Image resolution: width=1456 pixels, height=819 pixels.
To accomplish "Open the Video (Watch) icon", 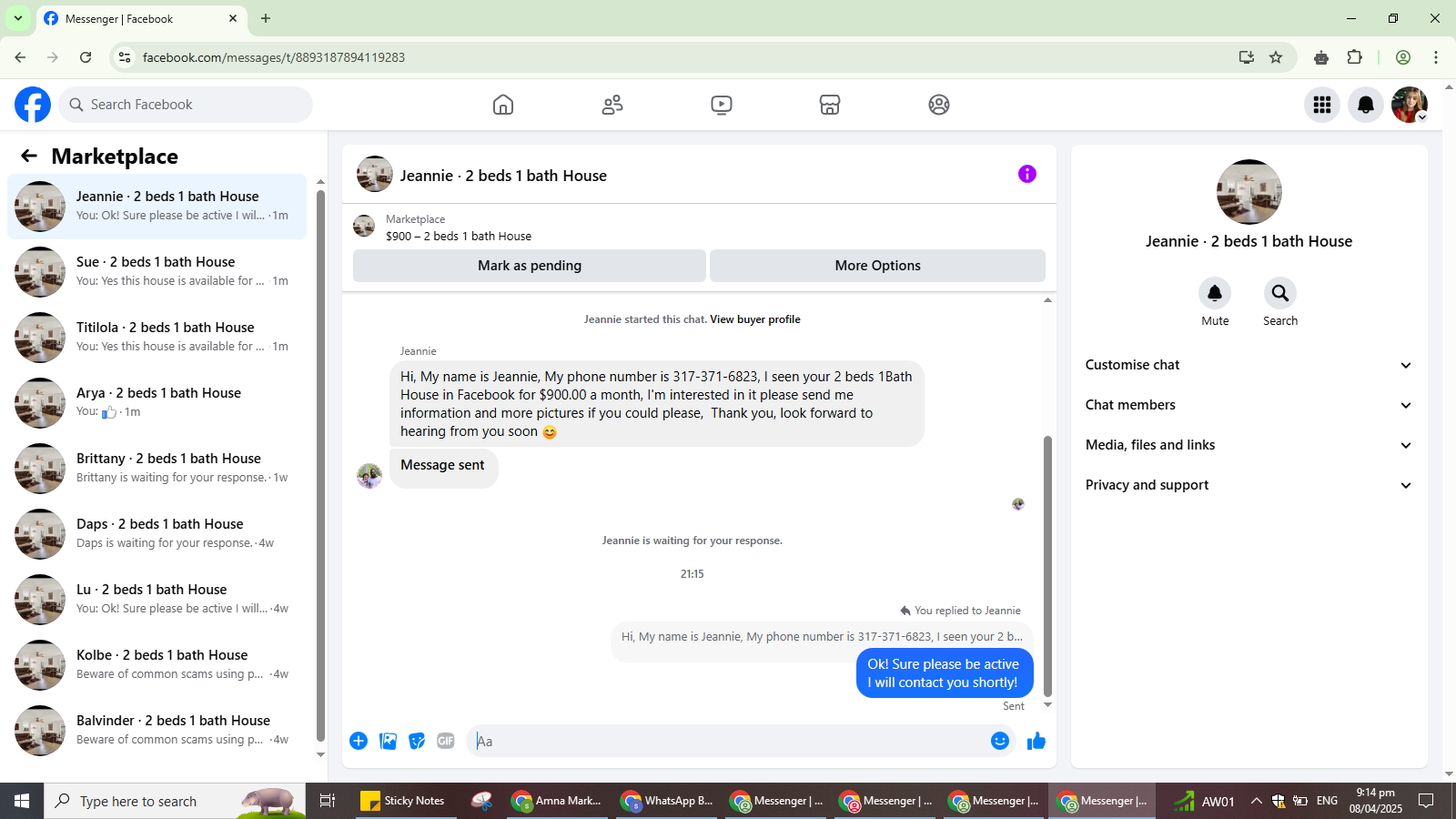I will tap(722, 105).
